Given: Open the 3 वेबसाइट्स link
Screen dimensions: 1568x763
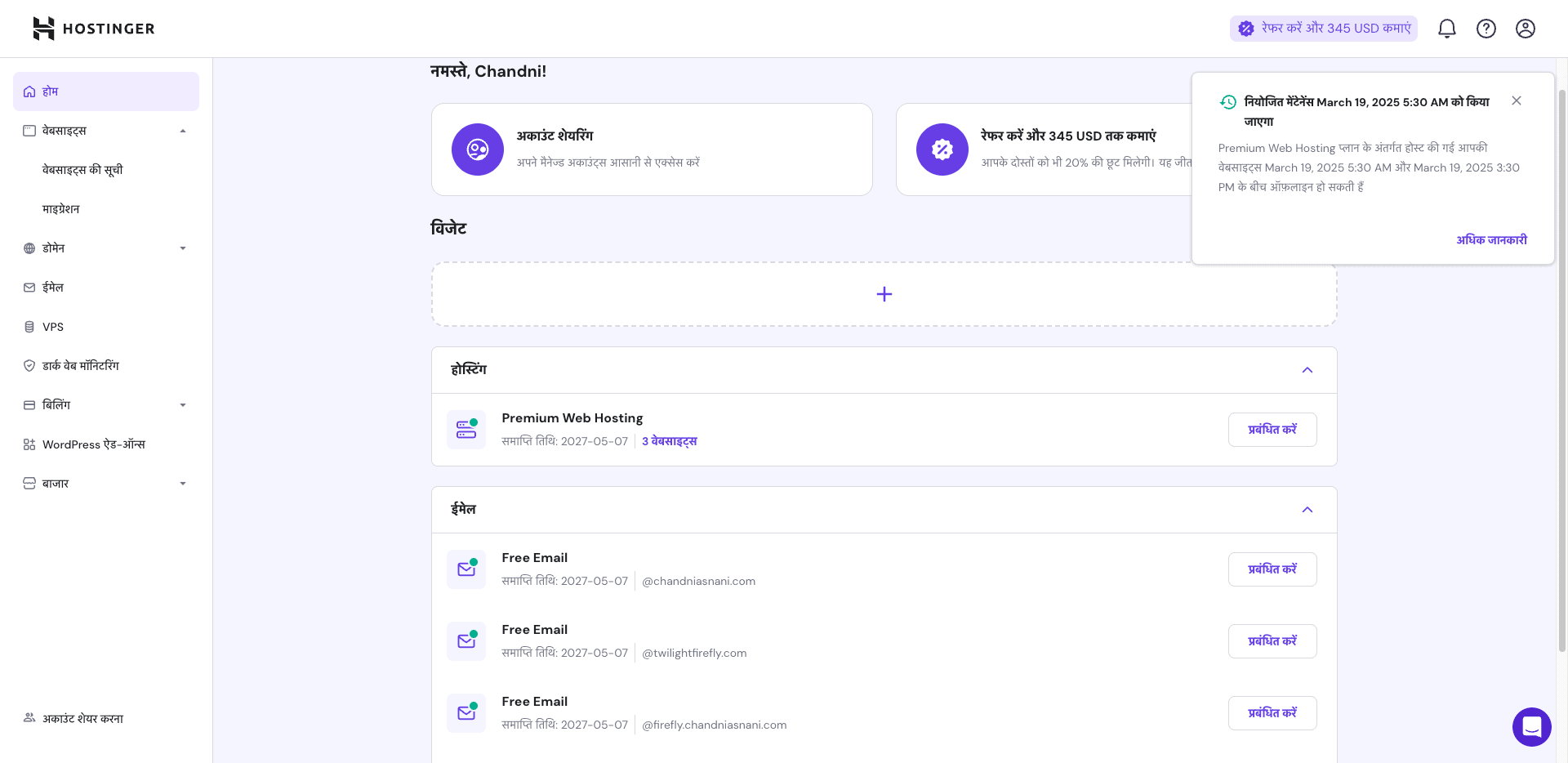Looking at the screenshot, I should point(669,441).
